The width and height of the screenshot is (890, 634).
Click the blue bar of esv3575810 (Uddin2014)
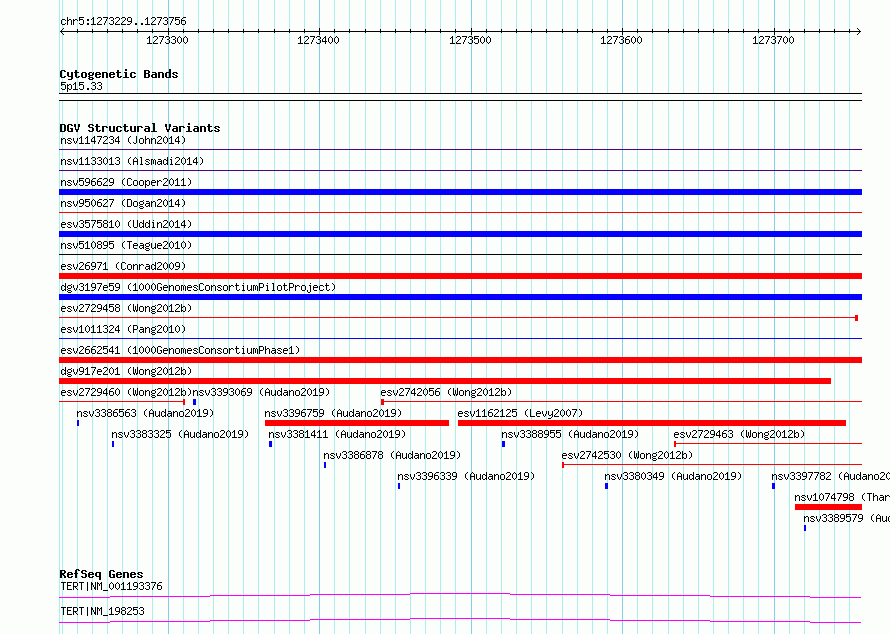click(460, 234)
